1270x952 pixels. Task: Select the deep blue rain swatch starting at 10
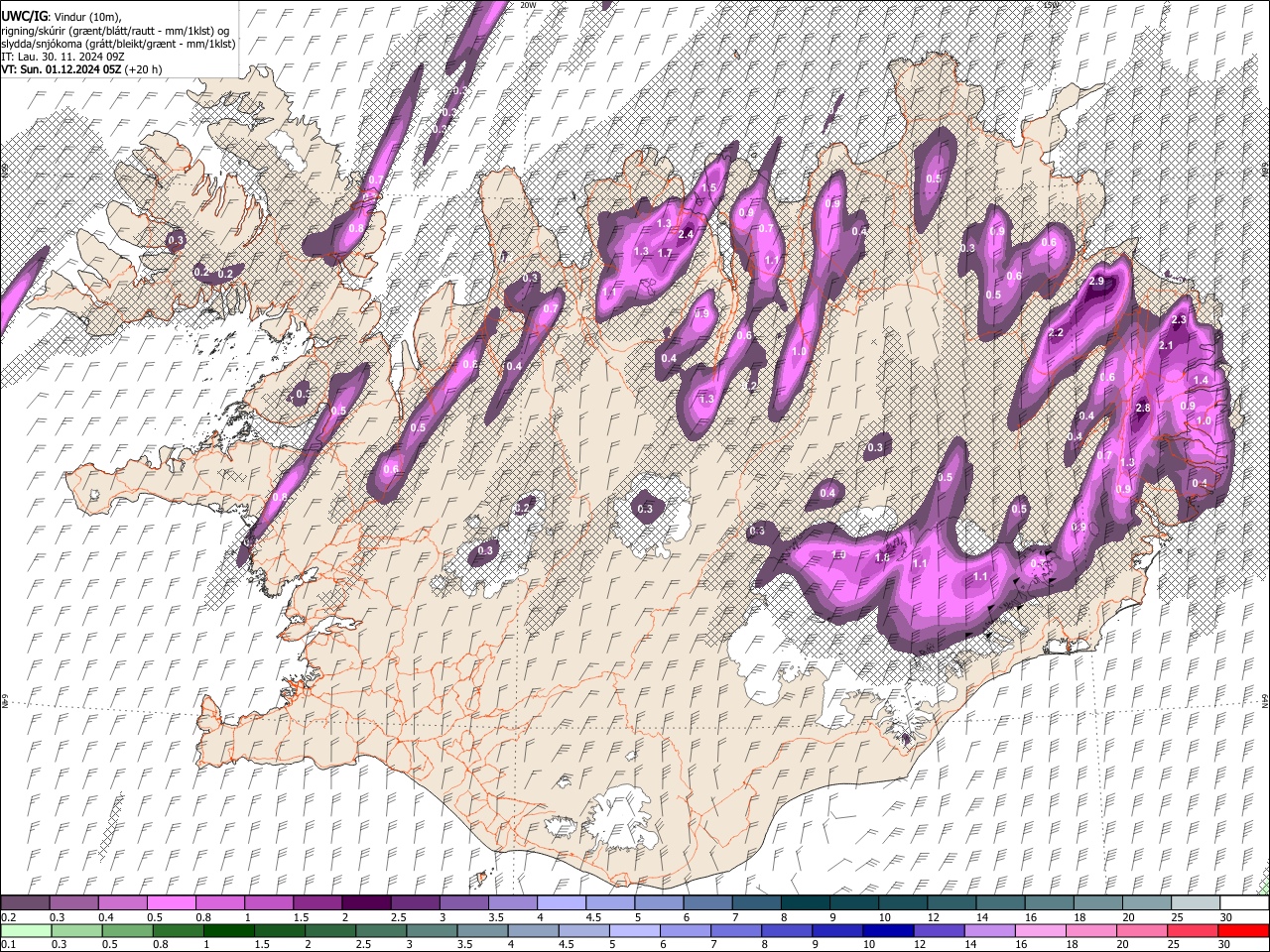point(887,930)
